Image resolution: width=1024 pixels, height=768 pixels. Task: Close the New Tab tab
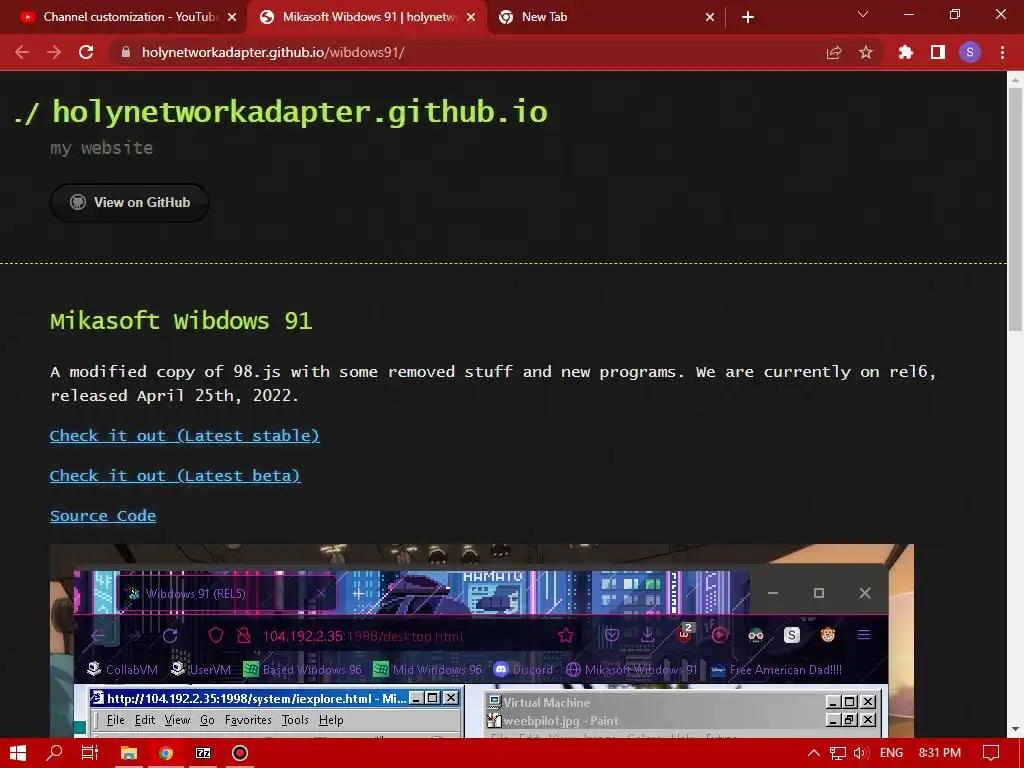pyautogui.click(x=710, y=17)
